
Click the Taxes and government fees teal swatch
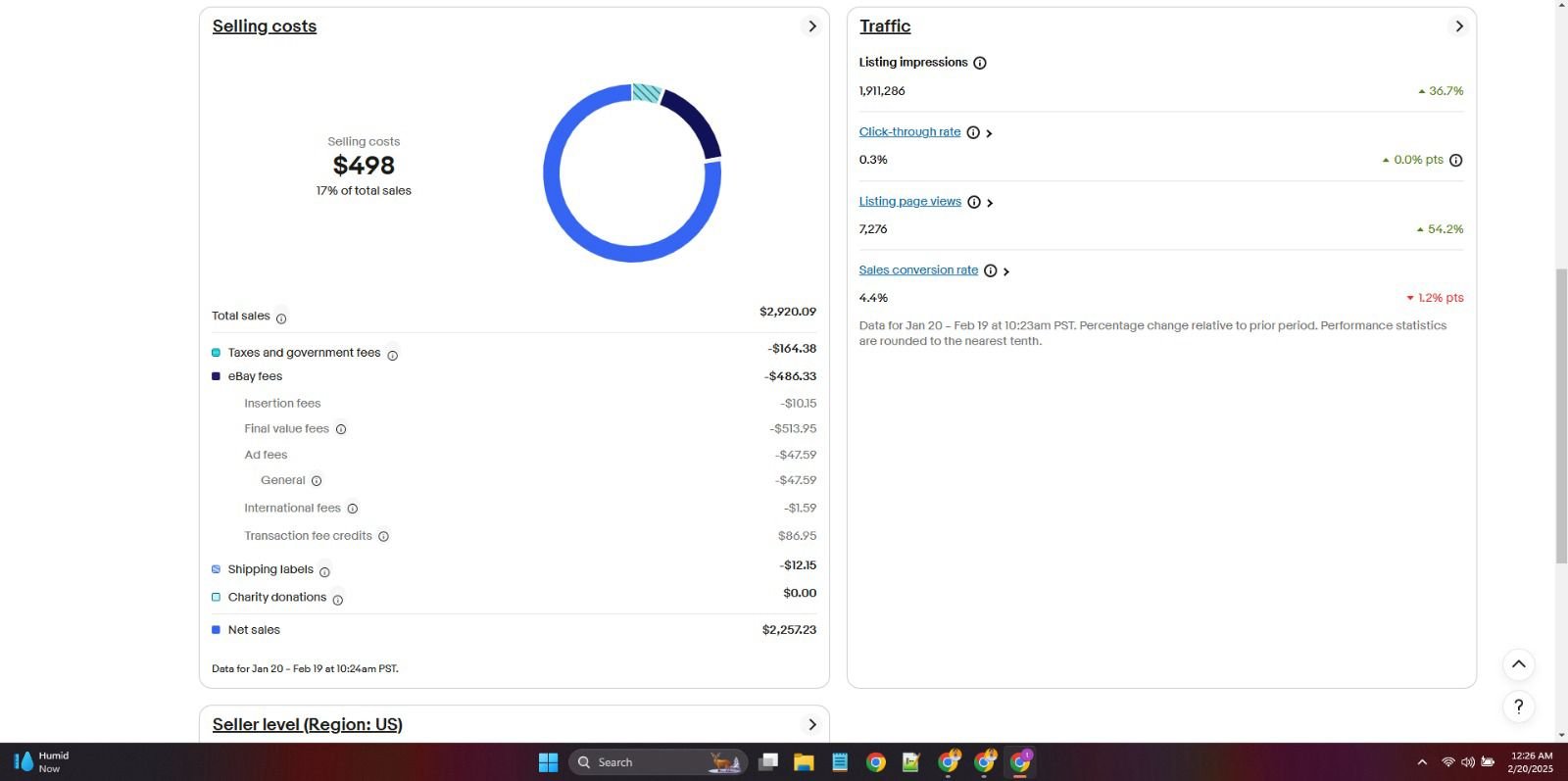coord(216,353)
